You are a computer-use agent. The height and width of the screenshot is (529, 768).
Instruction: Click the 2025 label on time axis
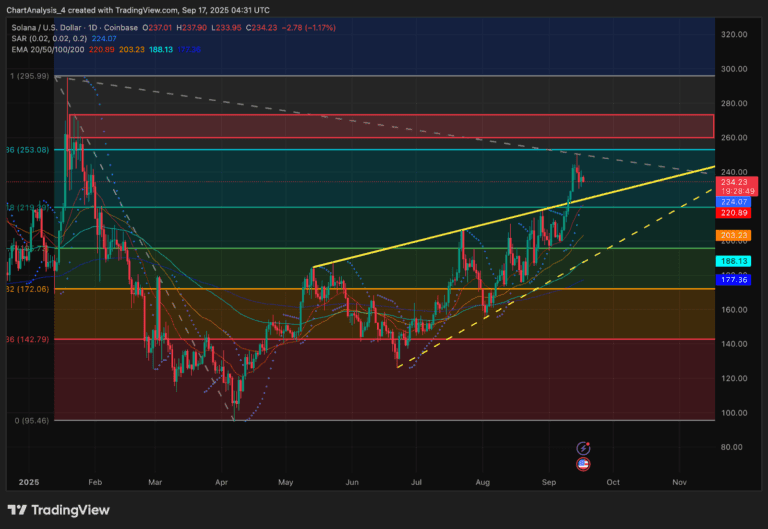29,482
